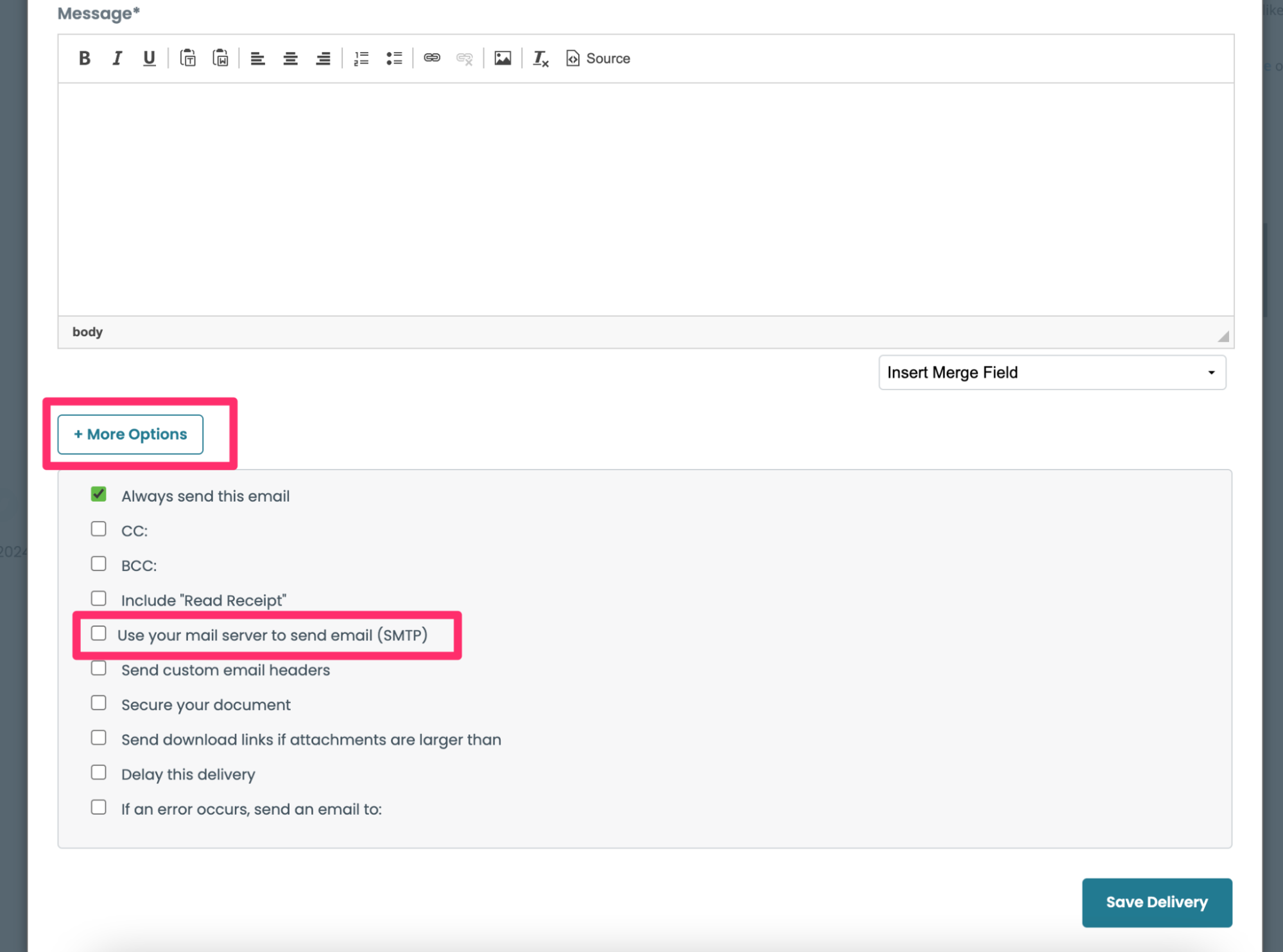Grab the editor resize handle
1283x952 pixels.
pos(1223,337)
